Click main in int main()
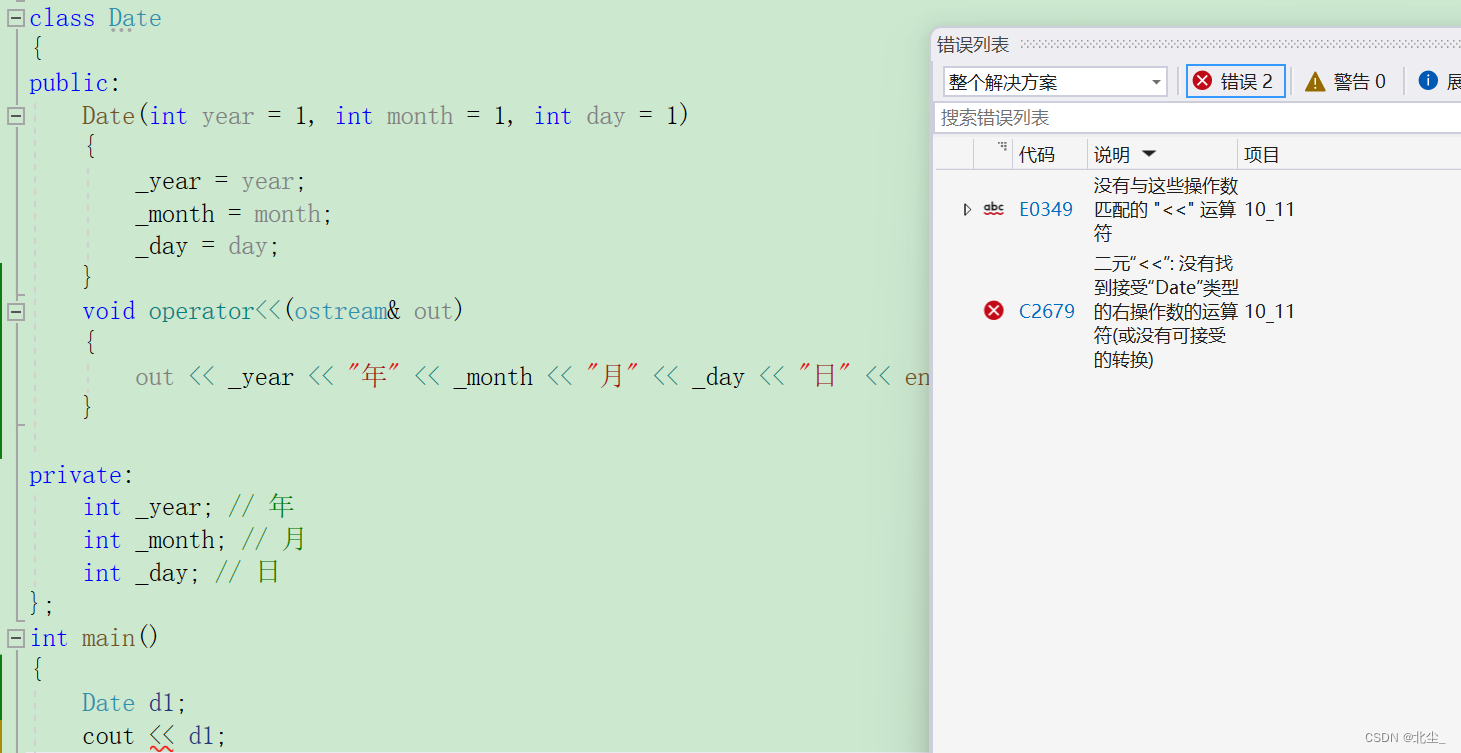This screenshot has height=753, width=1461. tap(108, 638)
